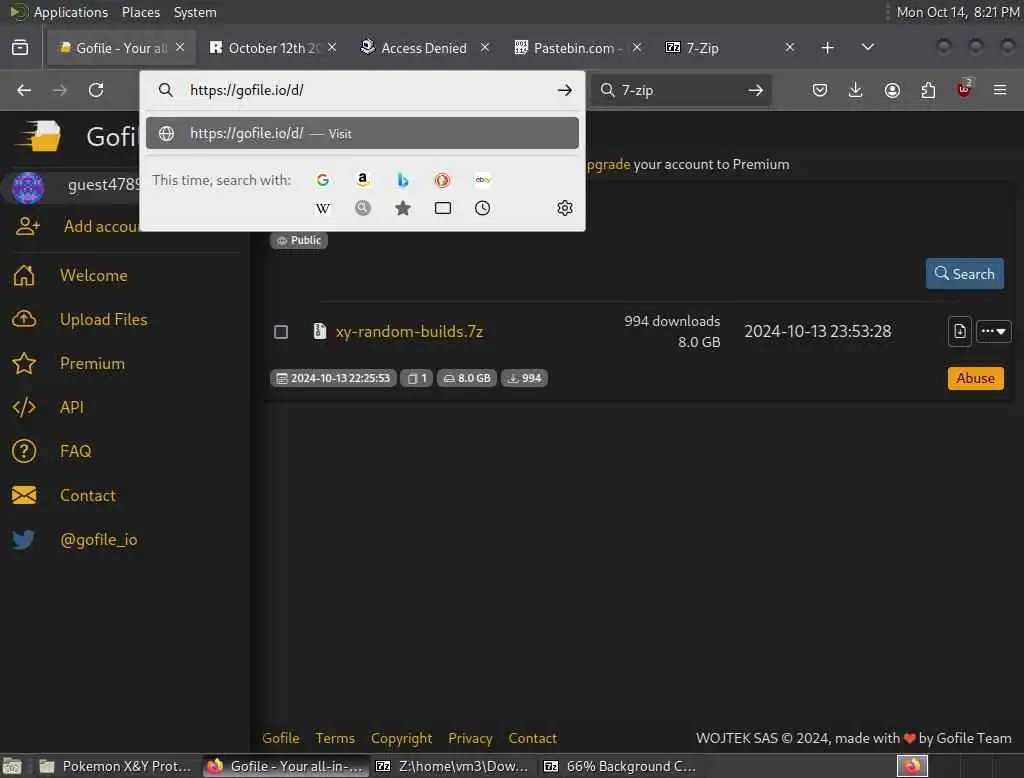
Task: Open footer Copyright link
Action: [402, 738]
